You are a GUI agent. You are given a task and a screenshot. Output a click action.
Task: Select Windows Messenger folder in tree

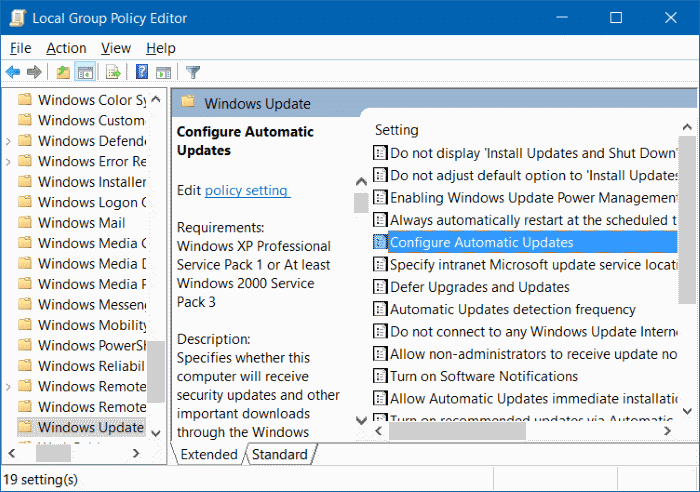pyautogui.click(x=82, y=304)
